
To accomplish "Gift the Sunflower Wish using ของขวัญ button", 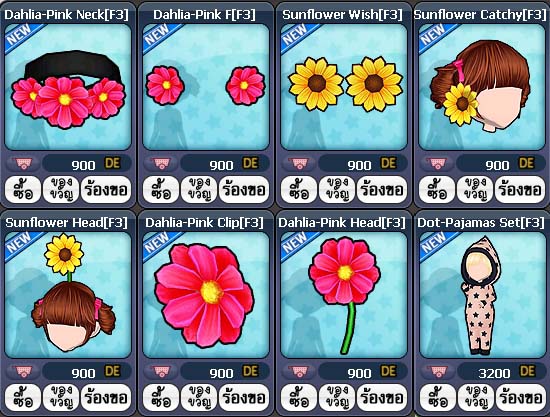I will click(x=337, y=190).
